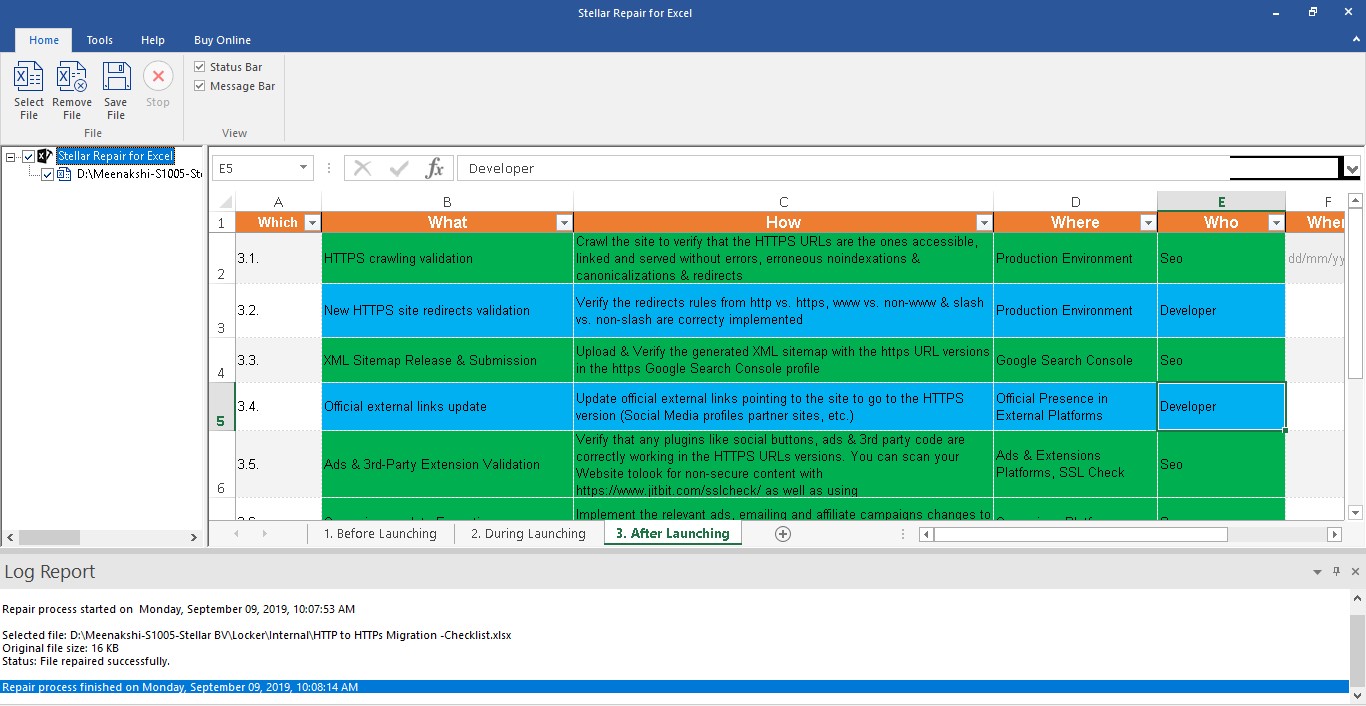1366x706 pixels.
Task: Select 'Production Environment' cell in row 3
Action: tap(1075, 311)
